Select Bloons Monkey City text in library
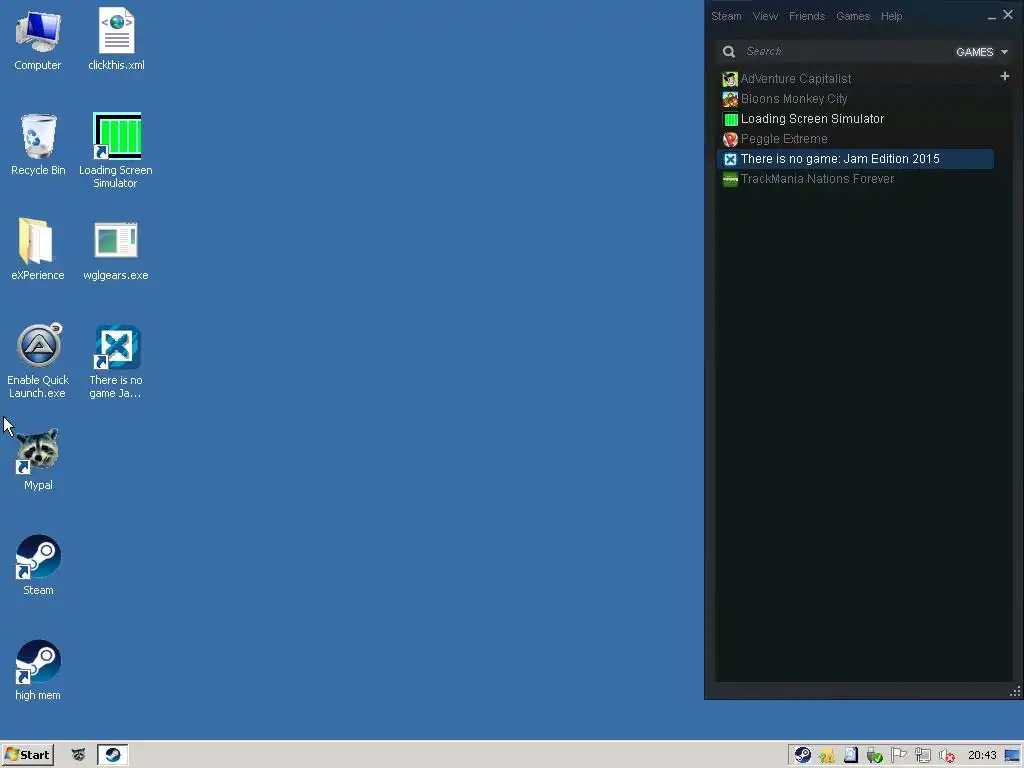1024x768 pixels. coord(793,99)
